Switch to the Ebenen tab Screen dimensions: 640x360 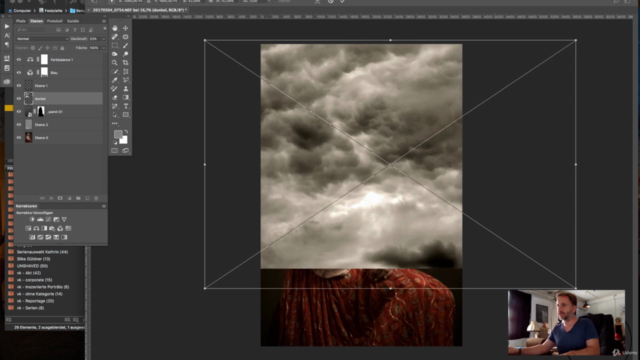(36, 21)
